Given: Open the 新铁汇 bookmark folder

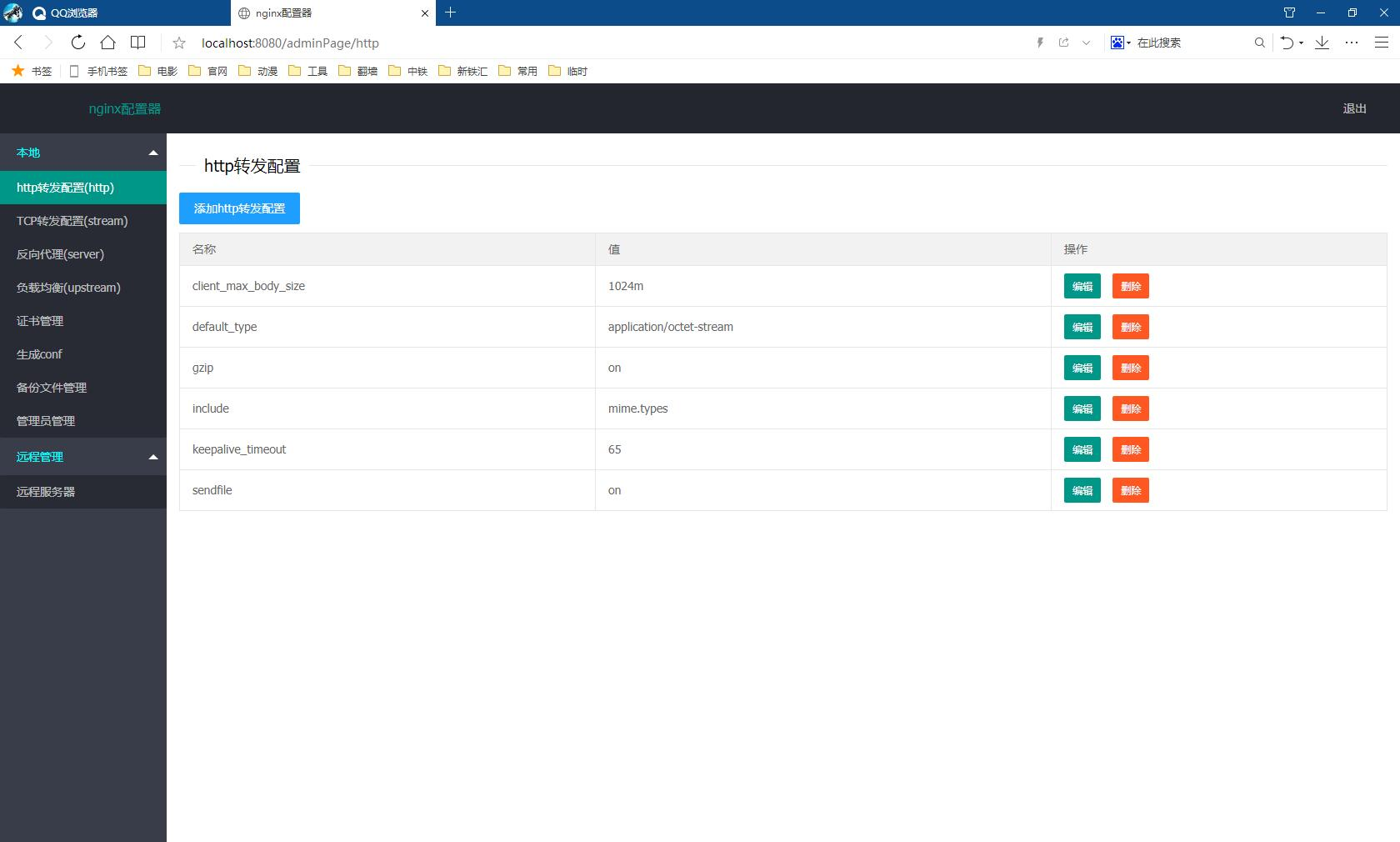Looking at the screenshot, I should [462, 71].
